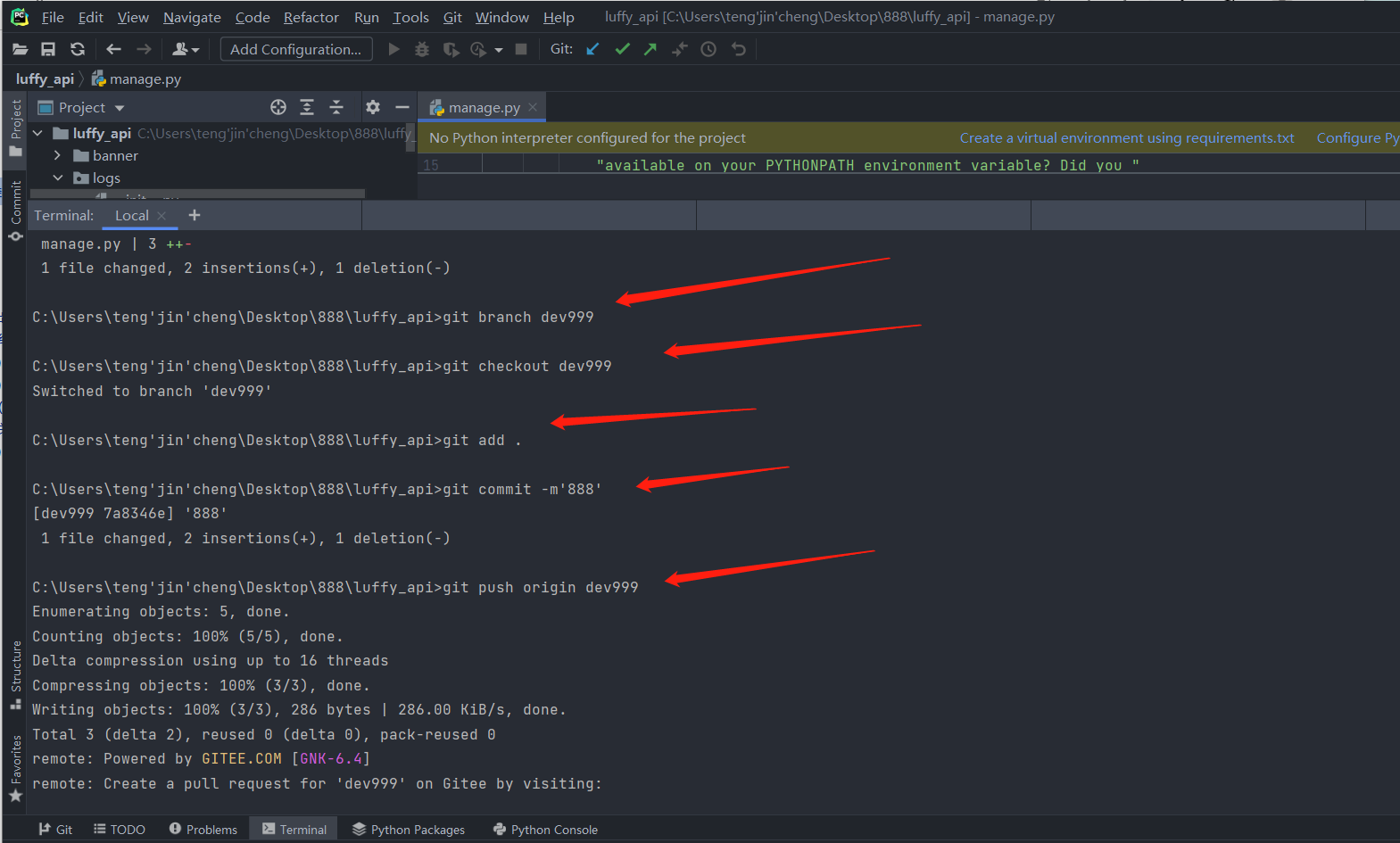Navigate forward with the right arrow icon

(144, 49)
